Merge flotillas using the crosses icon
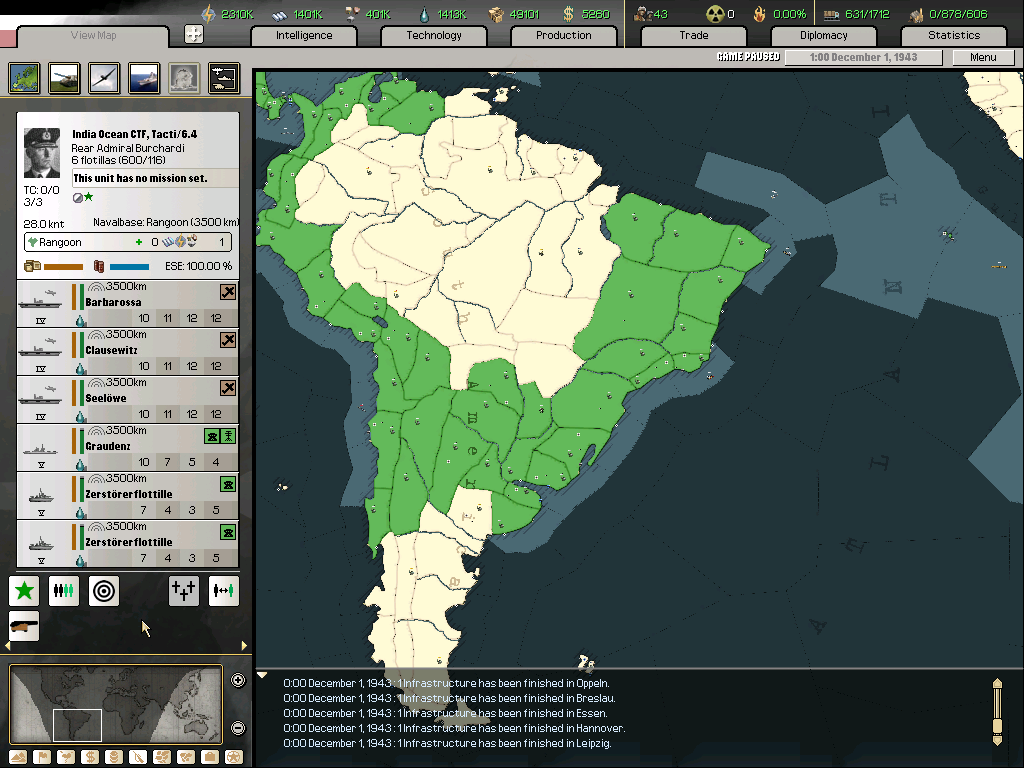The height and width of the screenshot is (768, 1024). [183, 591]
